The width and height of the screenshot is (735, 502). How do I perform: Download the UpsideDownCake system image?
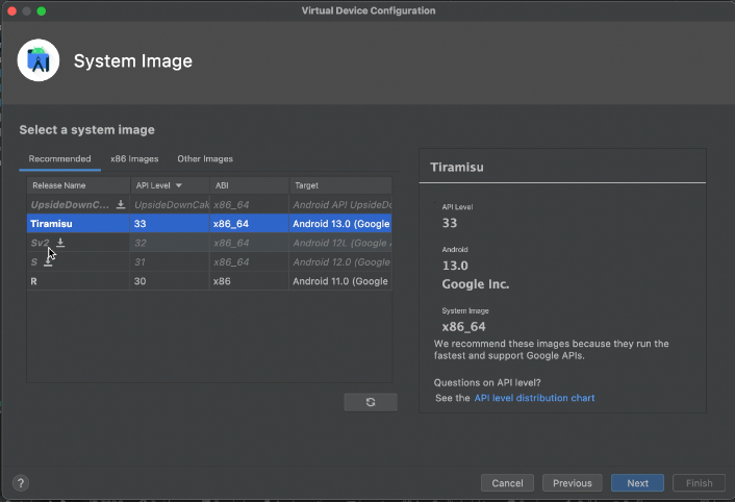[x=121, y=205]
